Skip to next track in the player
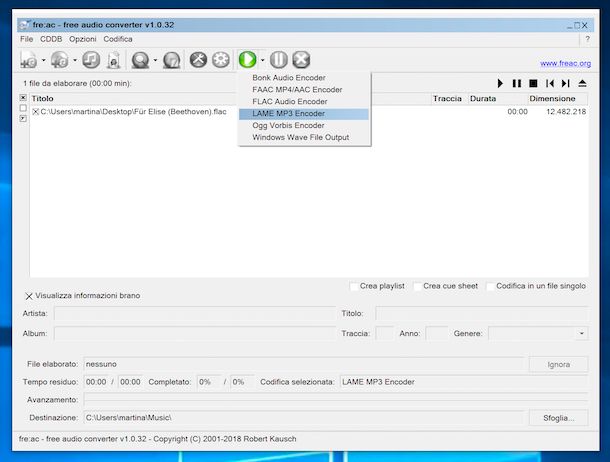 pyautogui.click(x=566, y=83)
